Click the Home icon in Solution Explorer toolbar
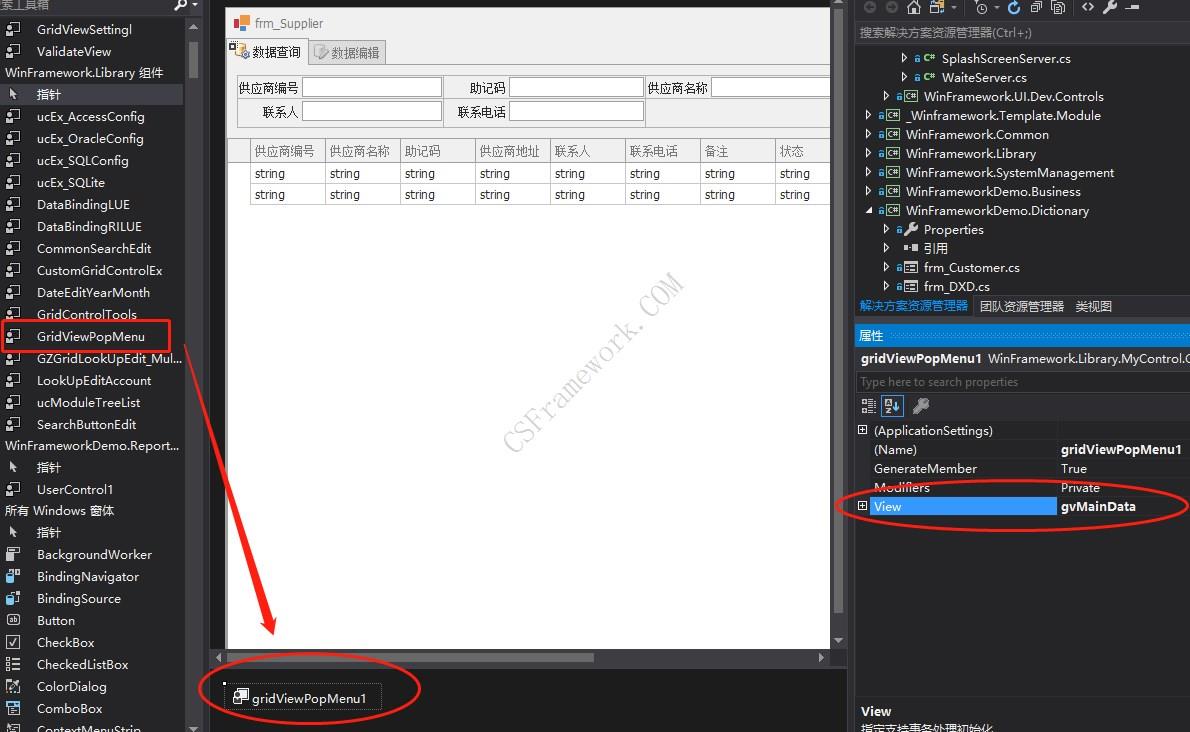Viewport: 1190px width, 732px height. click(x=914, y=8)
